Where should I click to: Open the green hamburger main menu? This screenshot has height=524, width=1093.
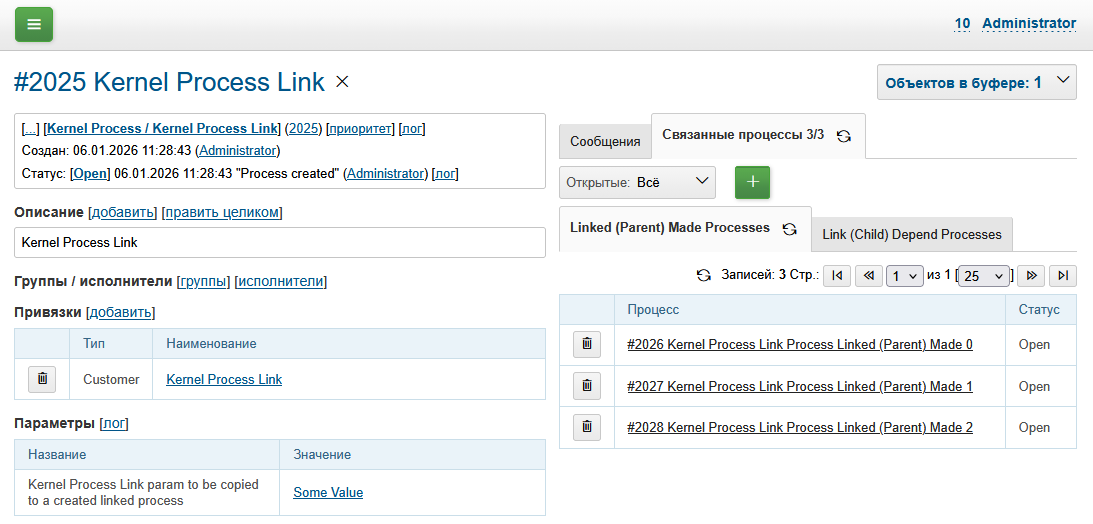tap(34, 24)
